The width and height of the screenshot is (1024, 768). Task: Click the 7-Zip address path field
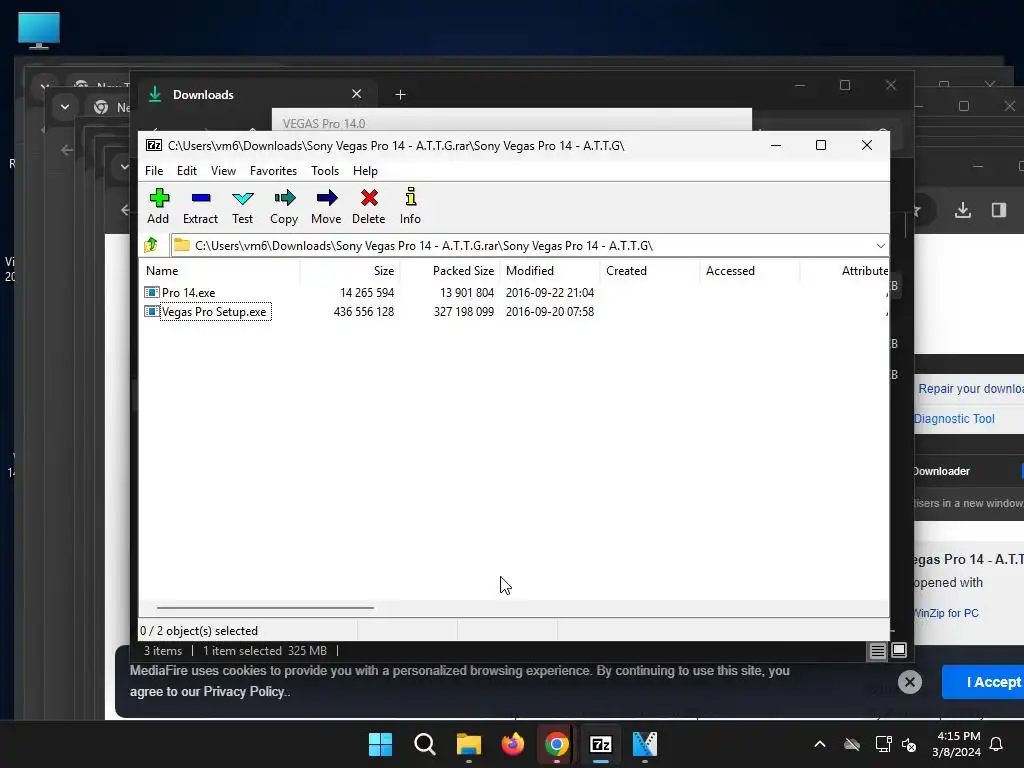pyautogui.click(x=529, y=246)
